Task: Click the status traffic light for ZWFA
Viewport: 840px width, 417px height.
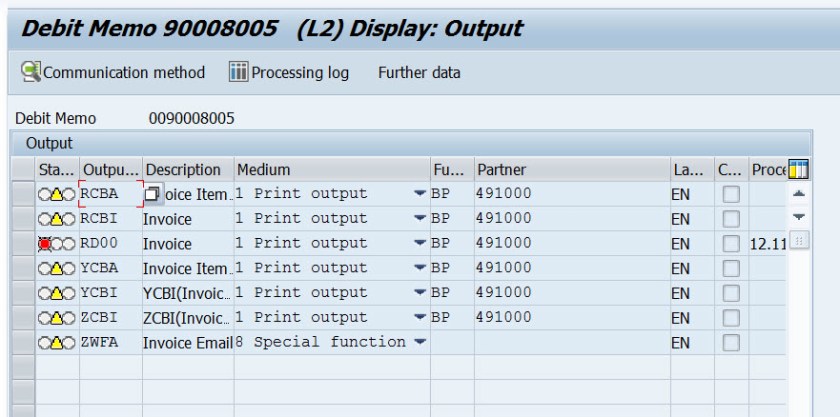Action: pyautogui.click(x=56, y=343)
